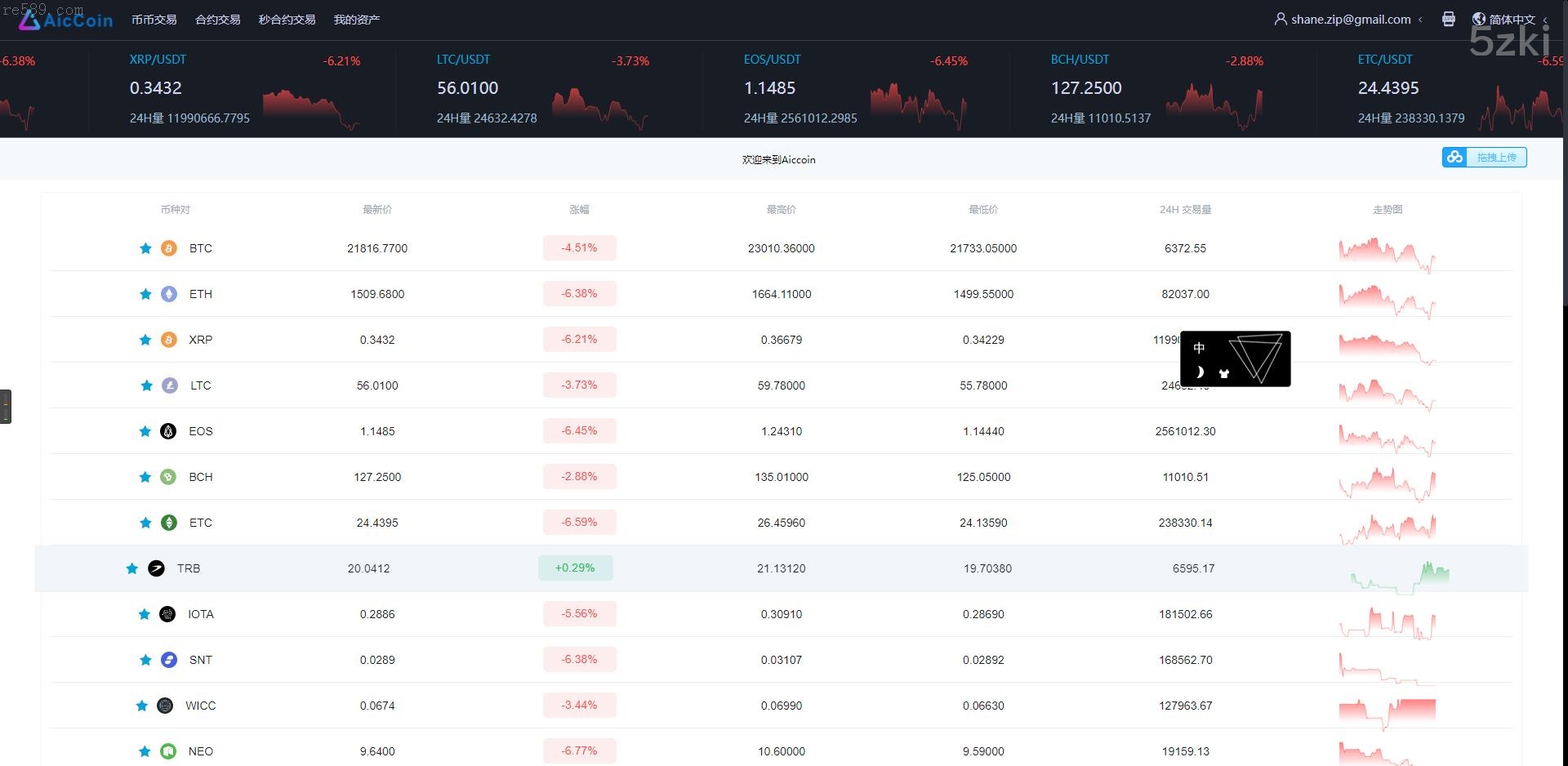1568x766 pixels.
Task: Click the cloud icon on the upload button
Action: 1454,158
